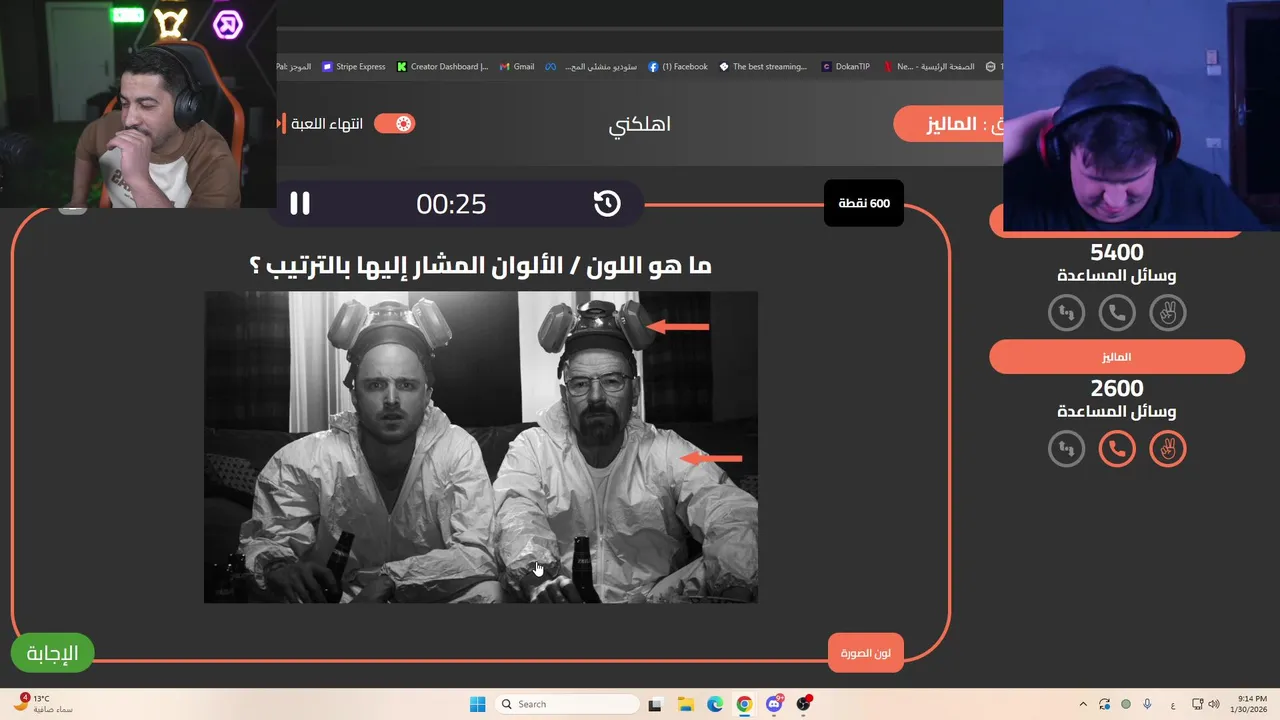Toggle the انتهاء اللعبة switch
The width and height of the screenshot is (1280, 720).
click(394, 124)
